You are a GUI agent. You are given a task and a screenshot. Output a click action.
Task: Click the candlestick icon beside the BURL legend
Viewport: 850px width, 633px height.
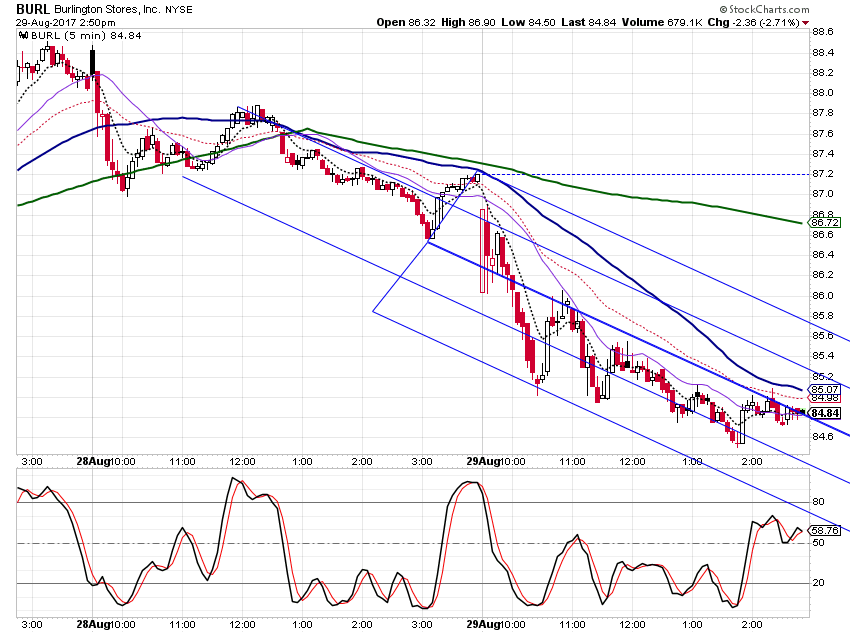click(23, 36)
